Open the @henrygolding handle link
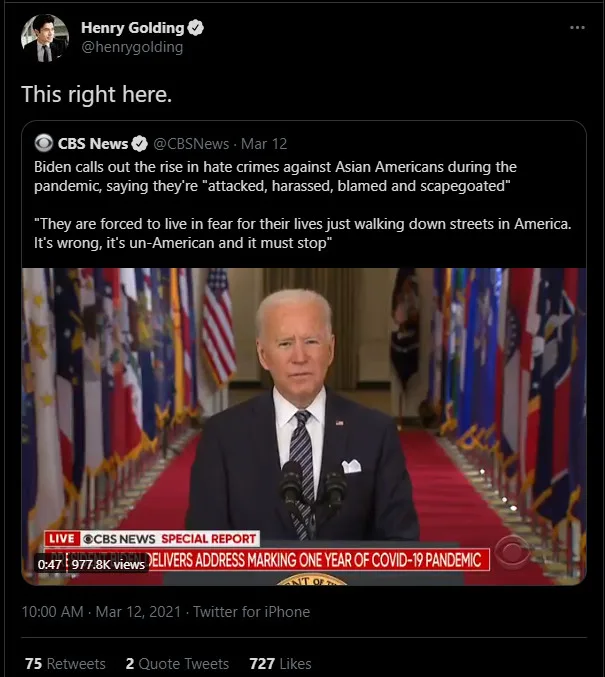 click(x=132, y=47)
